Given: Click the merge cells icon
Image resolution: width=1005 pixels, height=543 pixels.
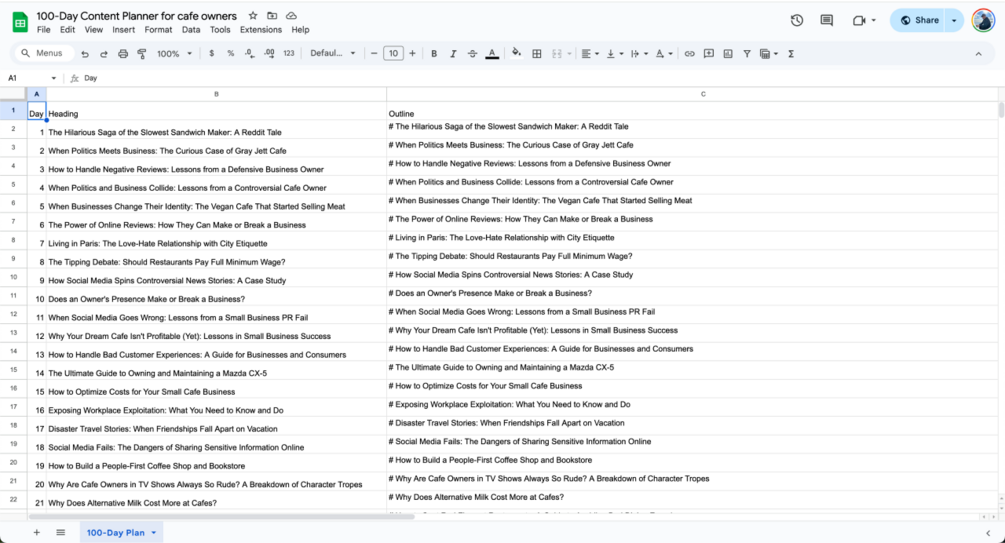Looking at the screenshot, I should pos(557,54).
